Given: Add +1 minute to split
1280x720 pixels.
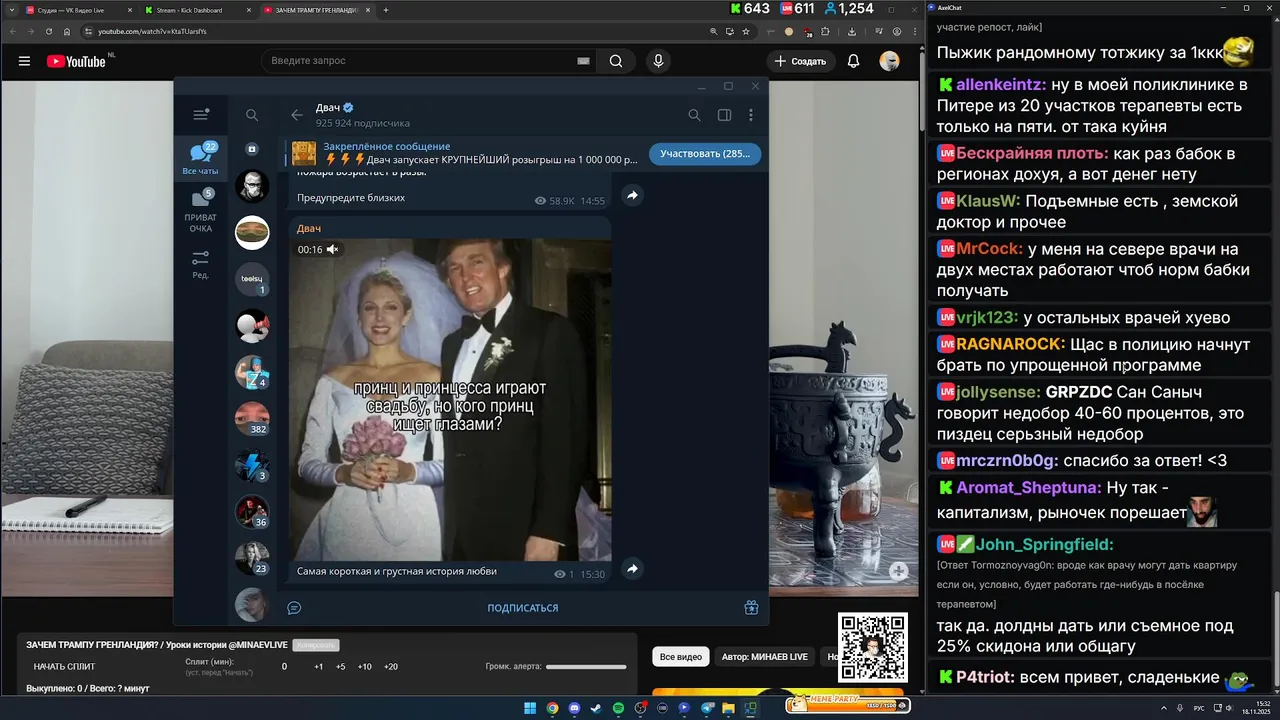Looking at the screenshot, I should 318,667.
